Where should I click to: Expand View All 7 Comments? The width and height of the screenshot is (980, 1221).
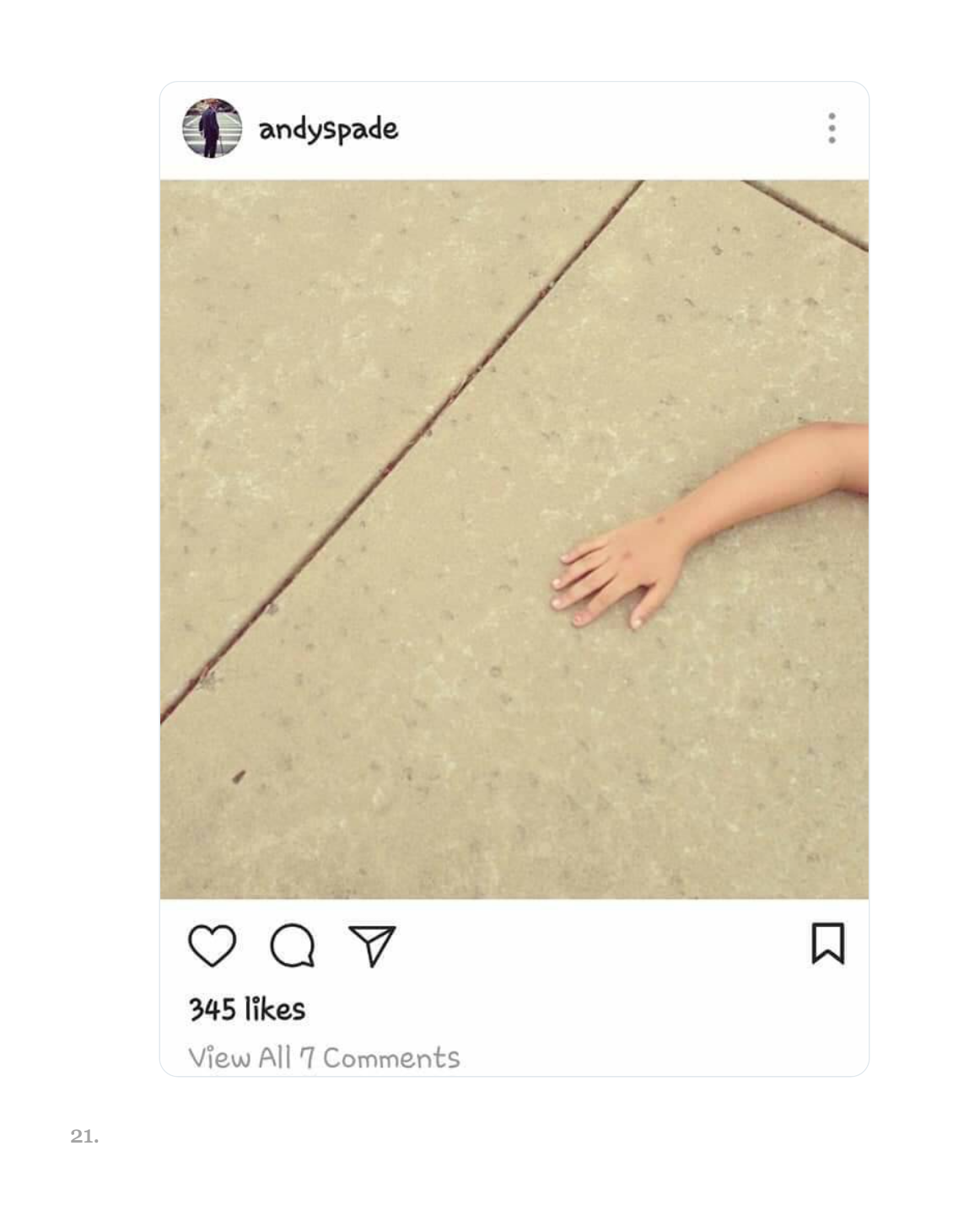coord(324,1057)
